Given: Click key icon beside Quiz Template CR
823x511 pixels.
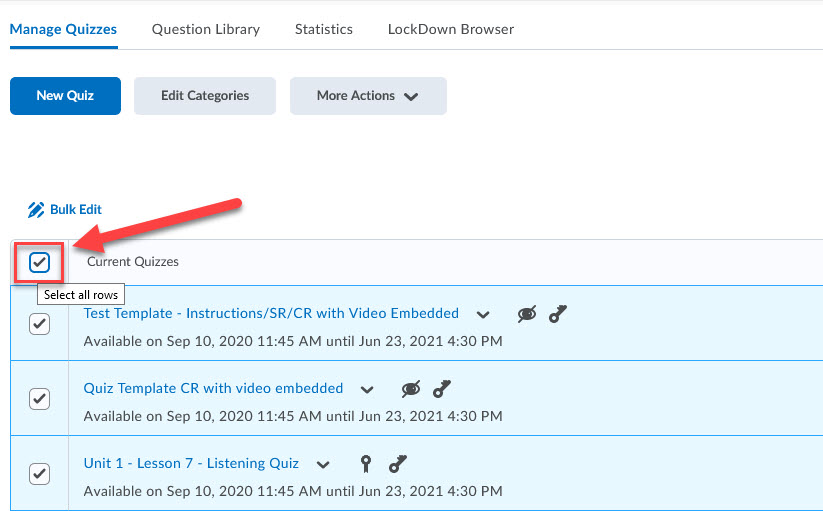Looking at the screenshot, I should pyautogui.click(x=441, y=389).
